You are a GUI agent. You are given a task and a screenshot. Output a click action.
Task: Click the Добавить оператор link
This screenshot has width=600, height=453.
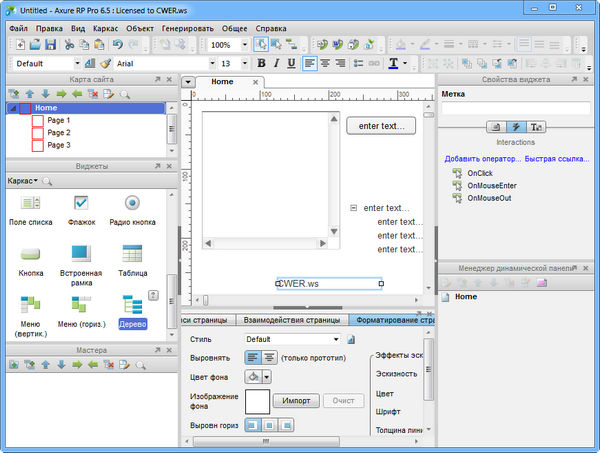tap(479, 159)
